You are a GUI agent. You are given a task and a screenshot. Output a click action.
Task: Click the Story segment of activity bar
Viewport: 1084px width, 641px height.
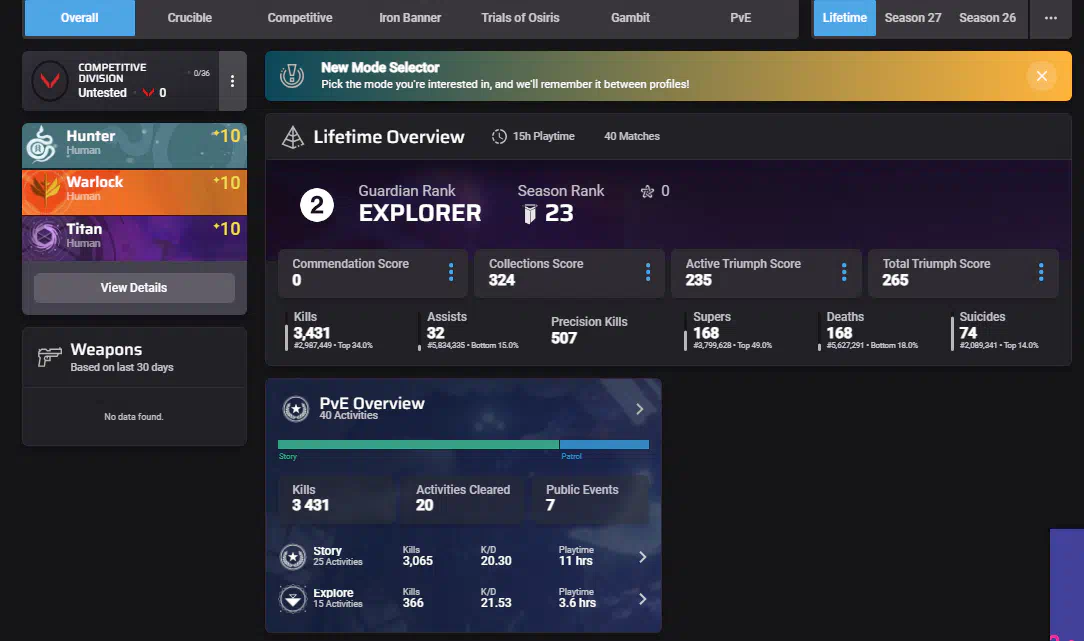click(418, 444)
